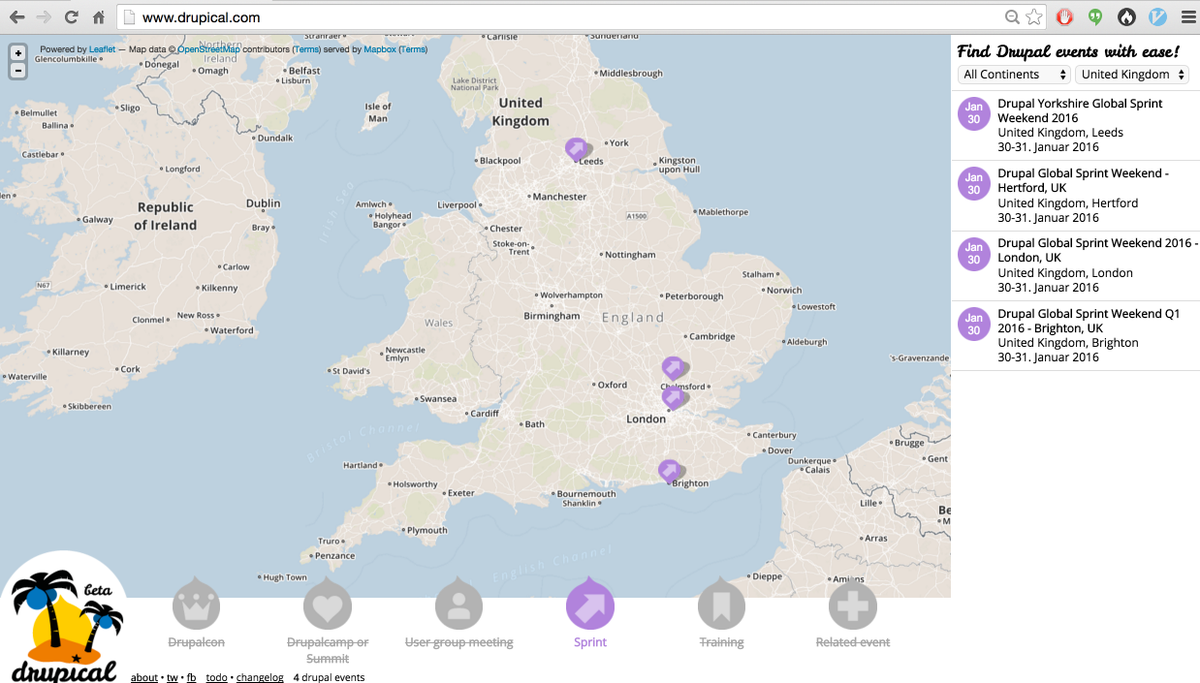Click the Jan 30 badge for Hertford event
This screenshot has width=1200, height=683.
click(x=974, y=183)
